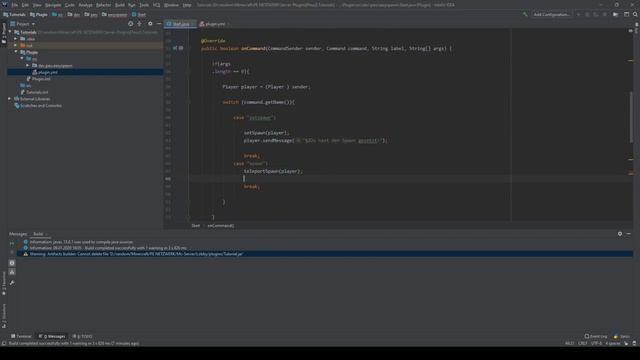Collapse the Plugin module node
Viewport: 640px width, 360px height.
(16, 52)
